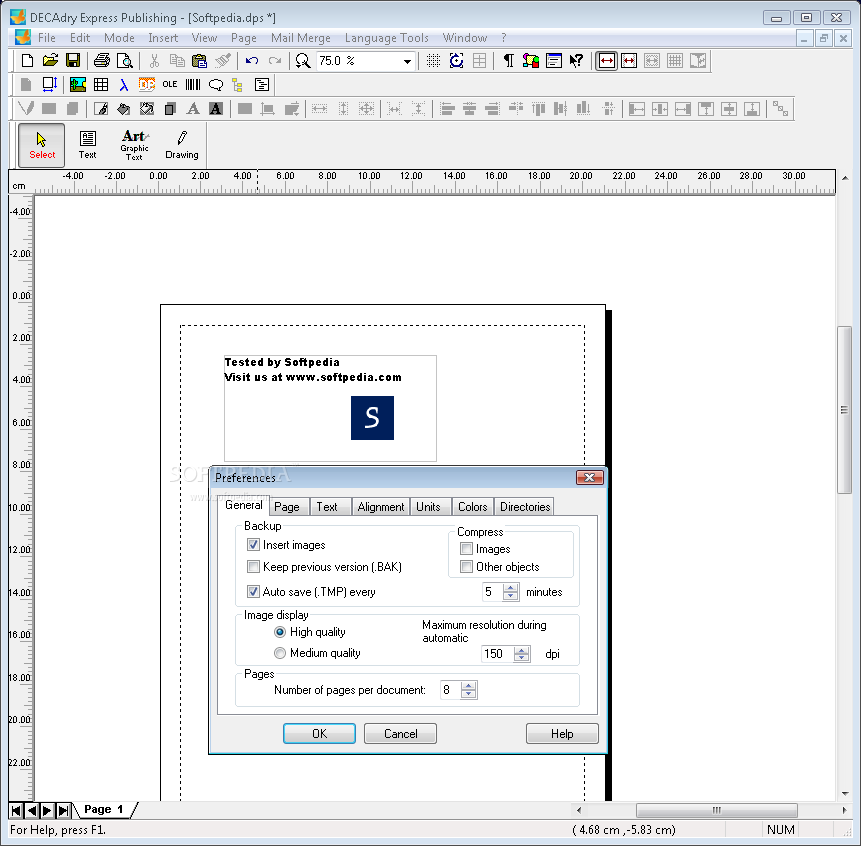Select Medium quality image display
Screen dimensions: 861x846
pyautogui.click(x=280, y=653)
